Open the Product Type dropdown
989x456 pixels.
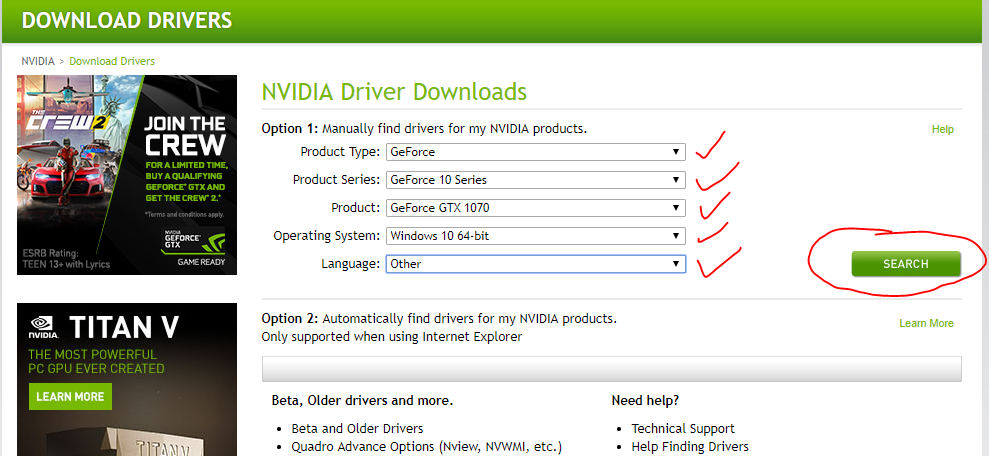click(x=535, y=152)
